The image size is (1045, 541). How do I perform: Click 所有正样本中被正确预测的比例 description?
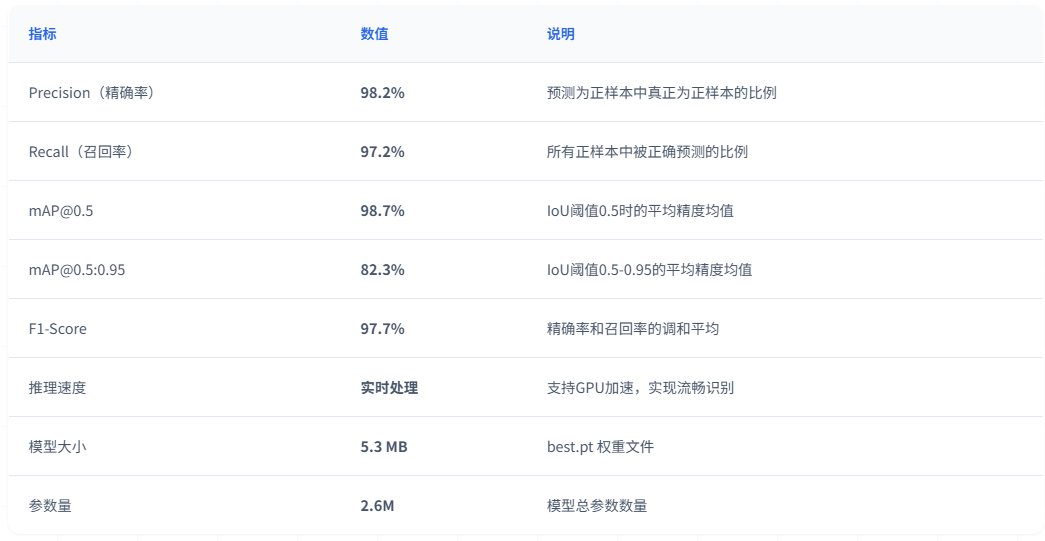647,153
